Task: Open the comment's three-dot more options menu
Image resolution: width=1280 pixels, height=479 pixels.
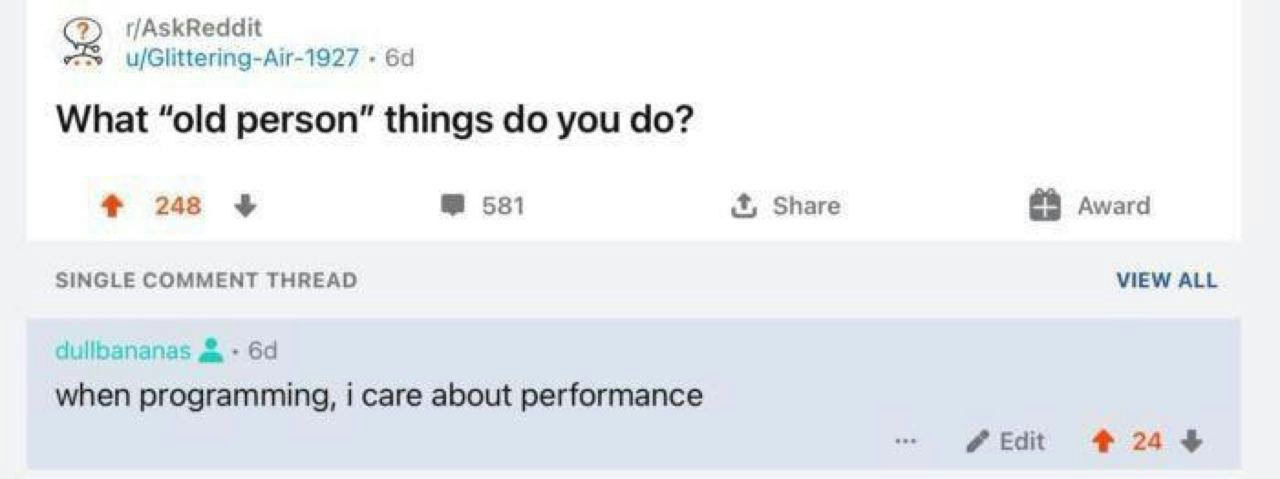Action: click(906, 441)
